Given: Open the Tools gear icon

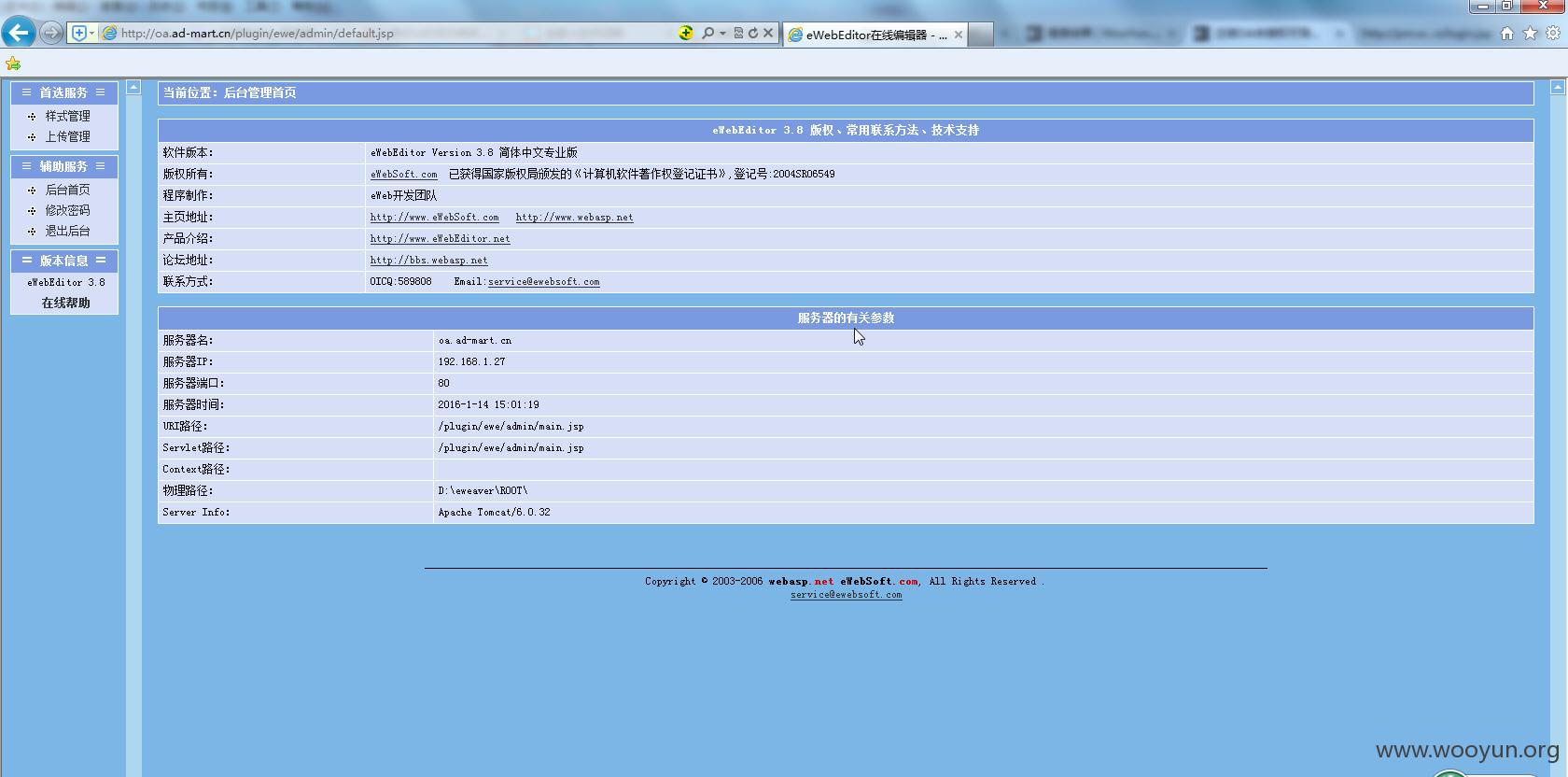Looking at the screenshot, I should tap(1553, 33).
